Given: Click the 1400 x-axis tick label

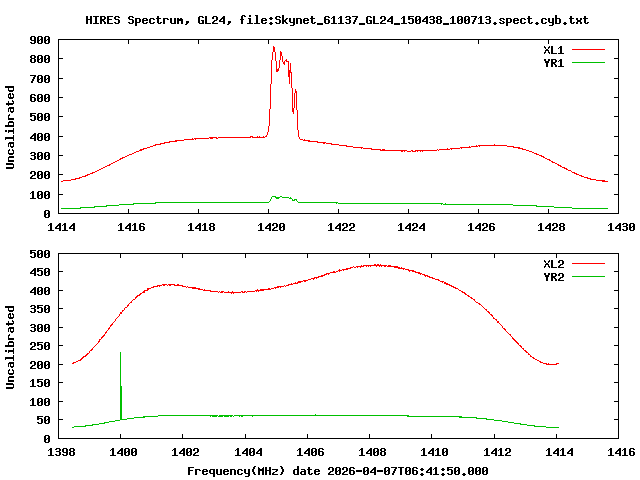Looking at the screenshot, I should click(x=123, y=452).
